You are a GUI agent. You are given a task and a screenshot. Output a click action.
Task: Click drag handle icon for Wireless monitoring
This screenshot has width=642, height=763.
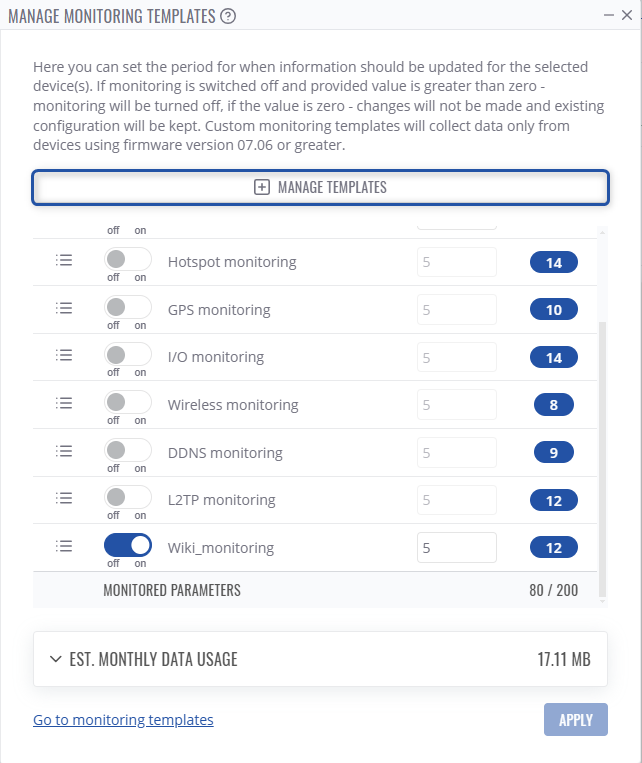pyautogui.click(x=64, y=403)
